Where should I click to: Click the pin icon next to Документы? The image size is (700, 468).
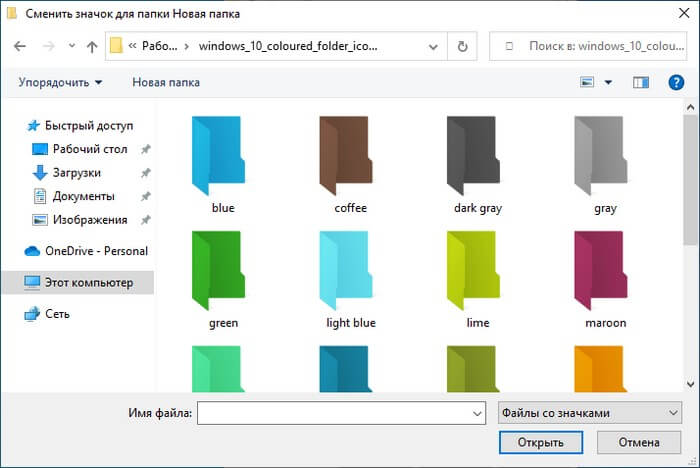pos(146,196)
